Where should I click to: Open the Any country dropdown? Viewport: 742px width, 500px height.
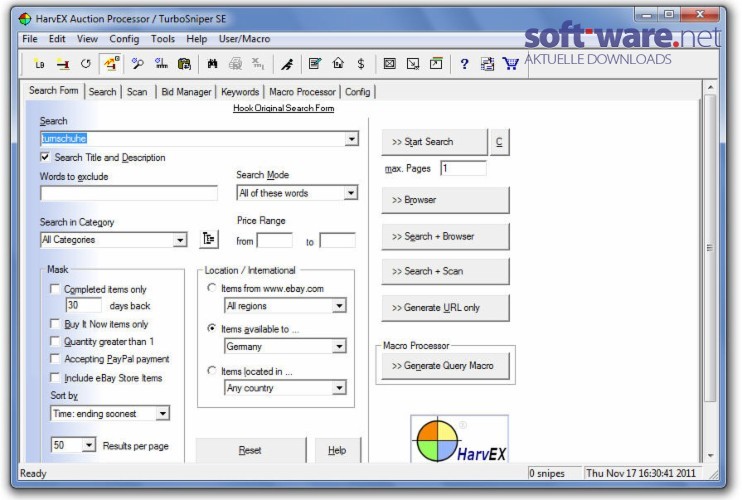[x=339, y=388]
